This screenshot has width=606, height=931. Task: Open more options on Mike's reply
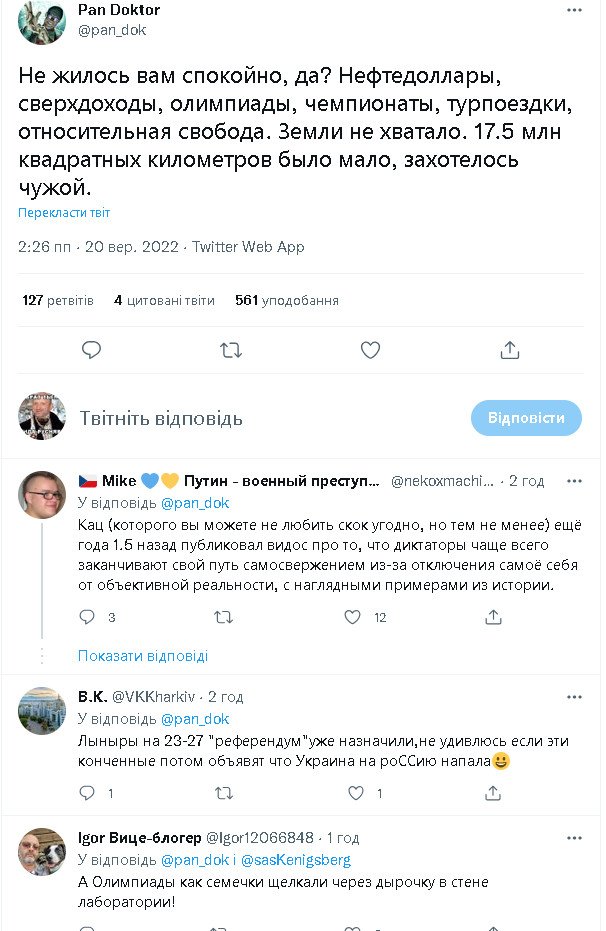coord(574,481)
